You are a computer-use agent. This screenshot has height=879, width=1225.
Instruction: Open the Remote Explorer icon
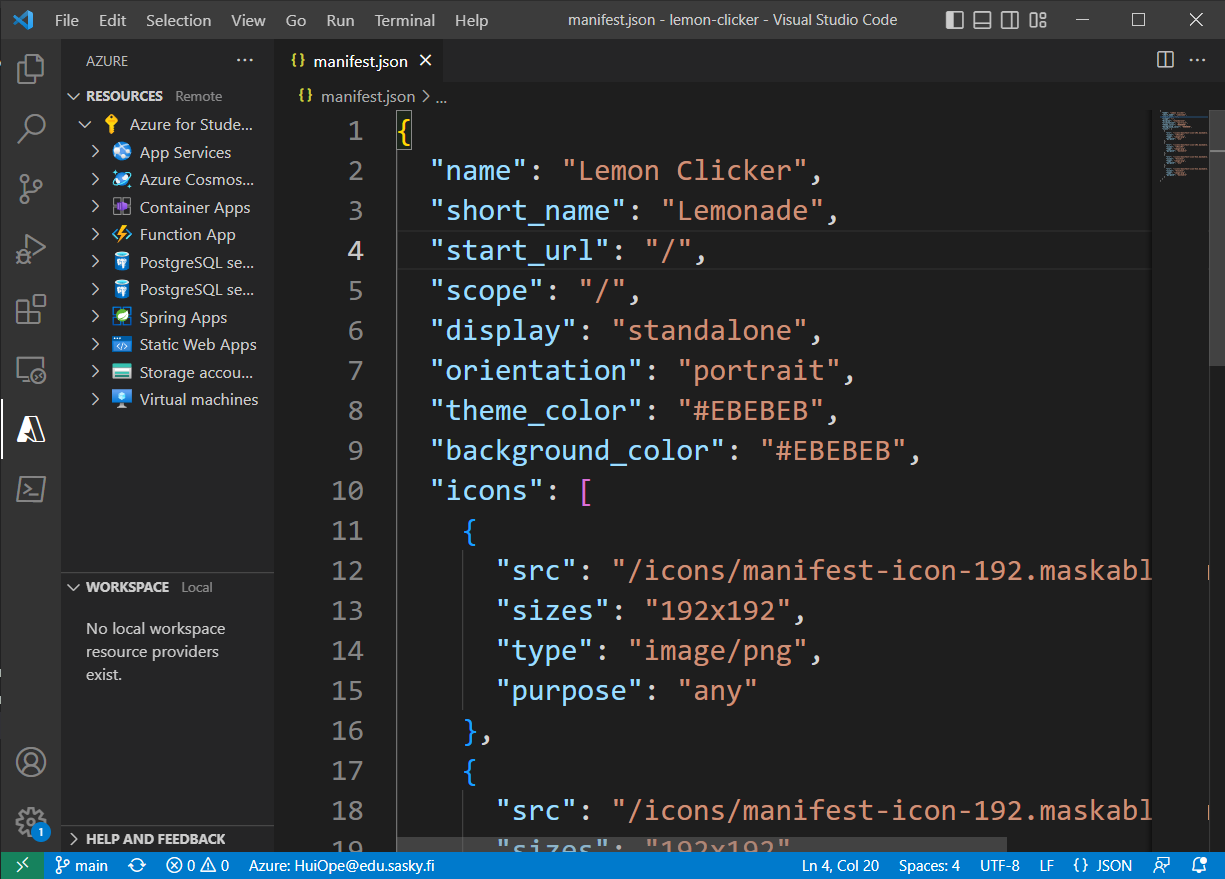[31, 369]
